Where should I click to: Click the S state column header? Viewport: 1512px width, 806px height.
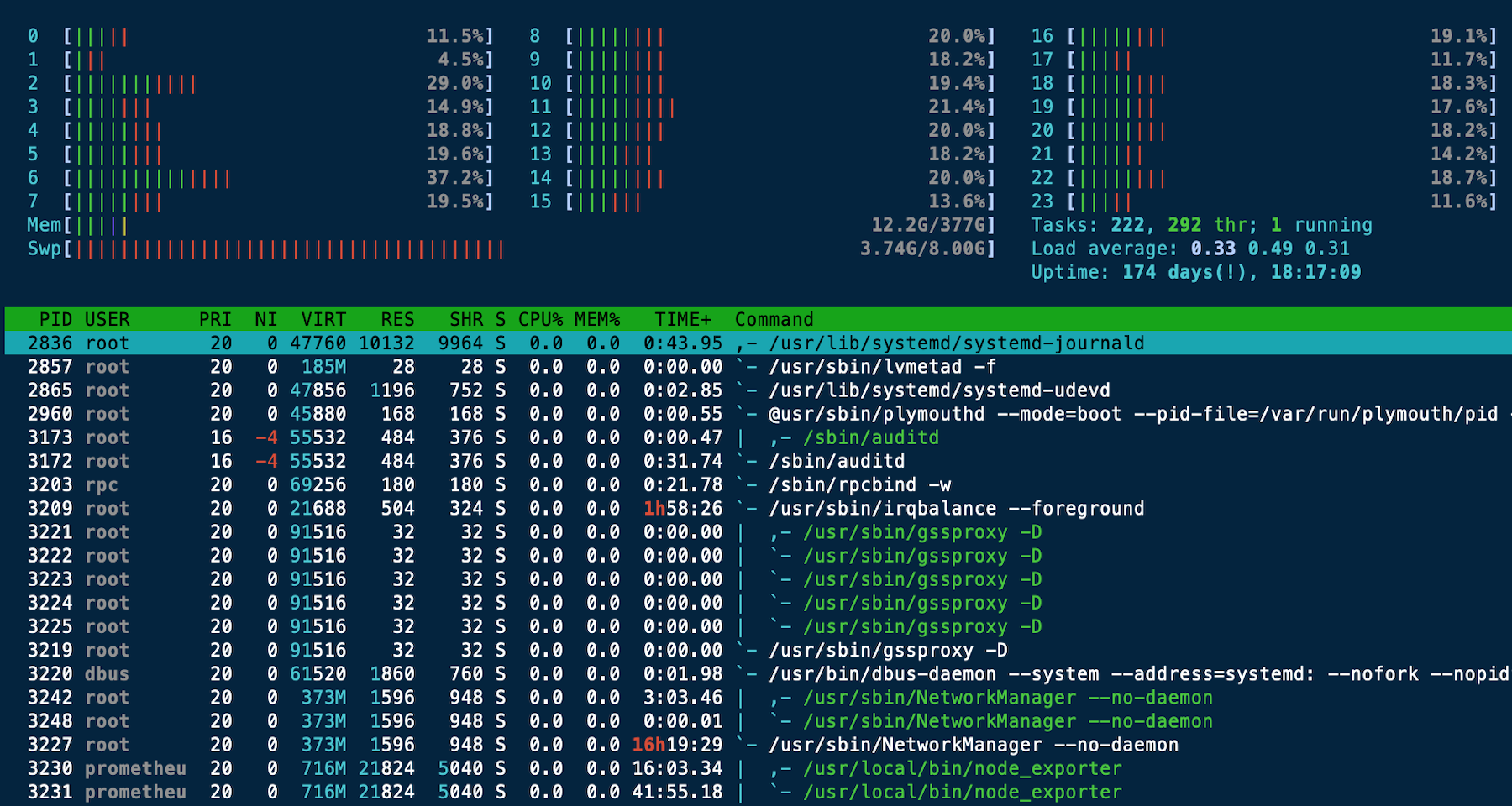tap(501, 319)
